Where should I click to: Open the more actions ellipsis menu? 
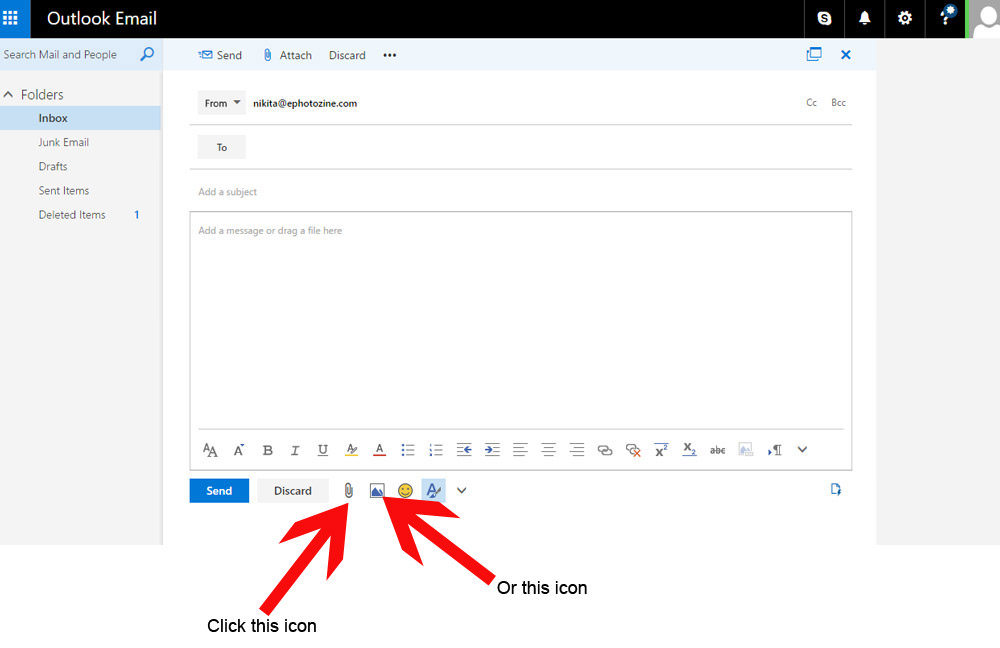point(390,55)
